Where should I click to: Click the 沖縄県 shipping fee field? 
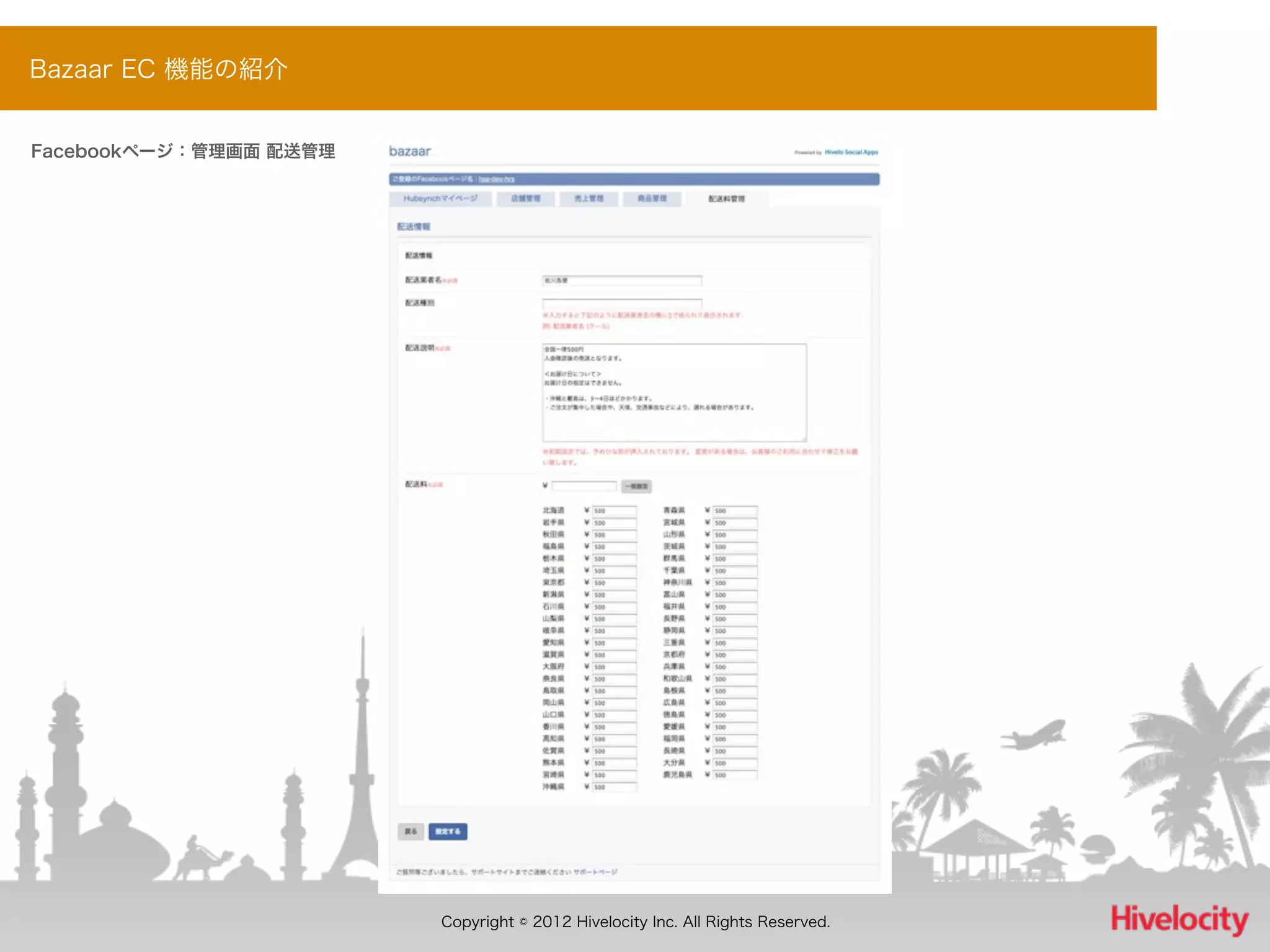click(614, 787)
